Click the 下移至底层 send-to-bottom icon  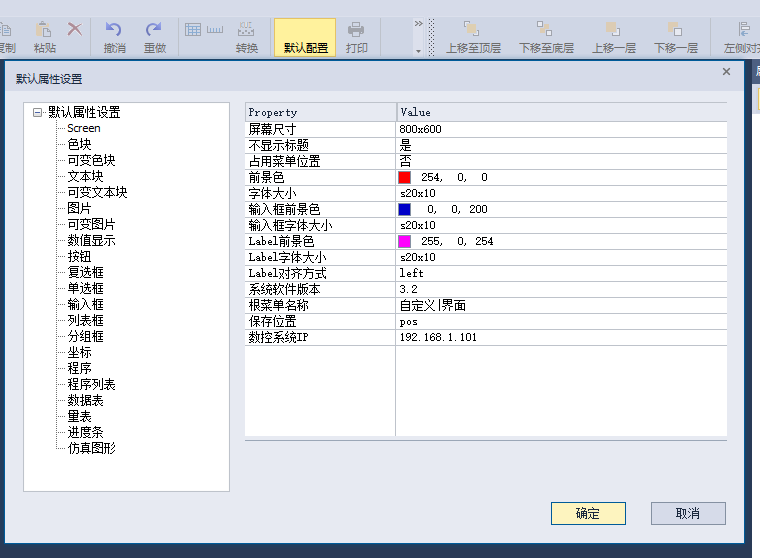545,29
